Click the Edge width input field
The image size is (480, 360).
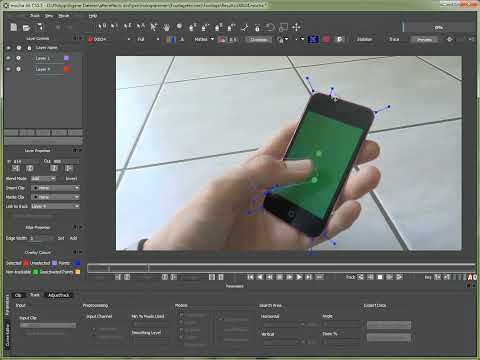(42, 238)
